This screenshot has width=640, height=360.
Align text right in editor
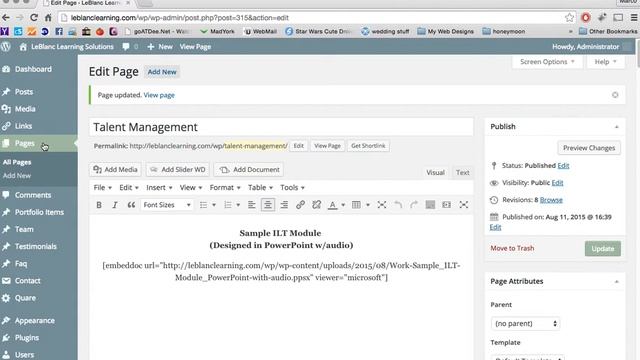pyautogui.click(x=284, y=205)
